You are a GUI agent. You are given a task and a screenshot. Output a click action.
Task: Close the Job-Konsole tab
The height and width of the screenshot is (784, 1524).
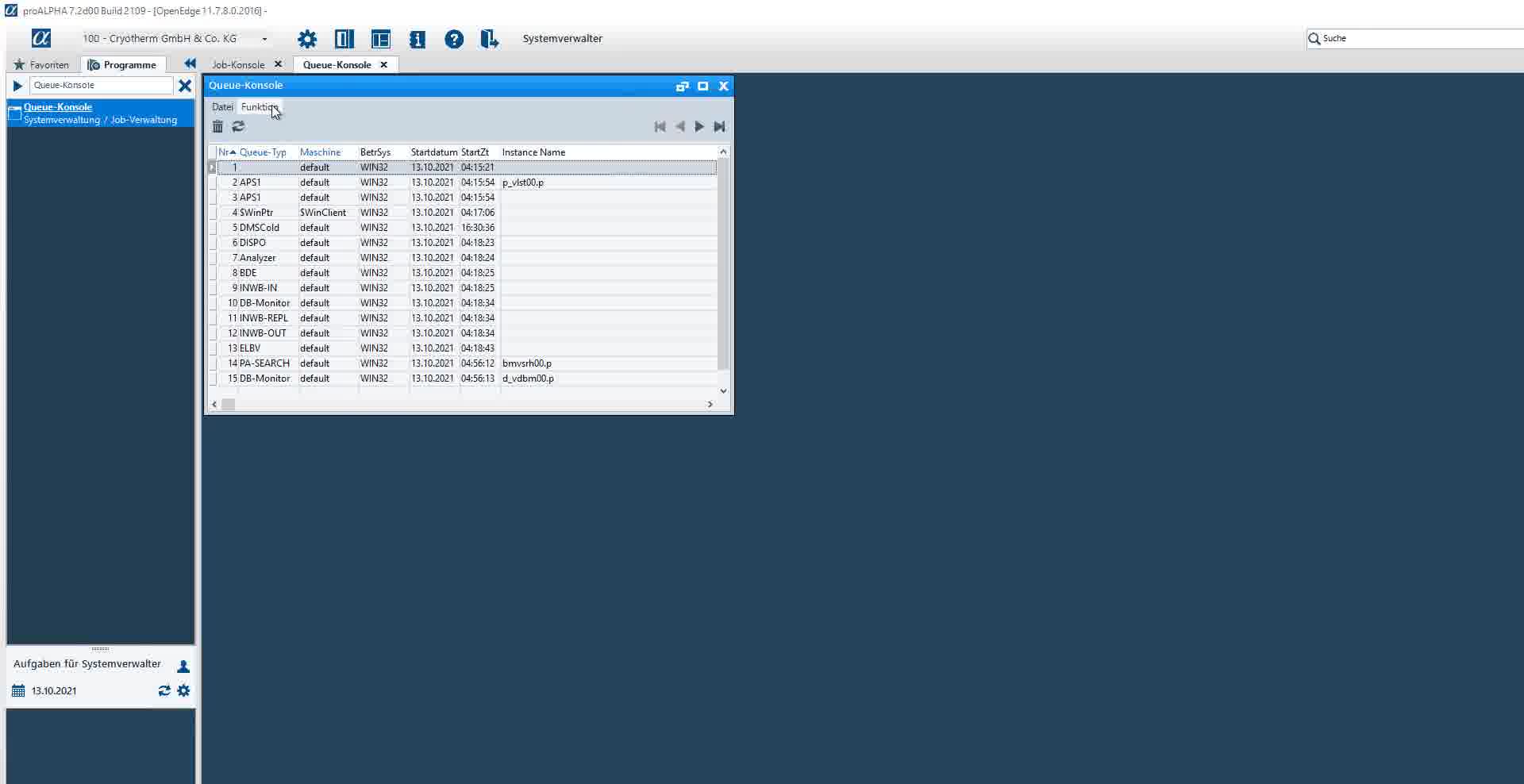[x=278, y=64]
